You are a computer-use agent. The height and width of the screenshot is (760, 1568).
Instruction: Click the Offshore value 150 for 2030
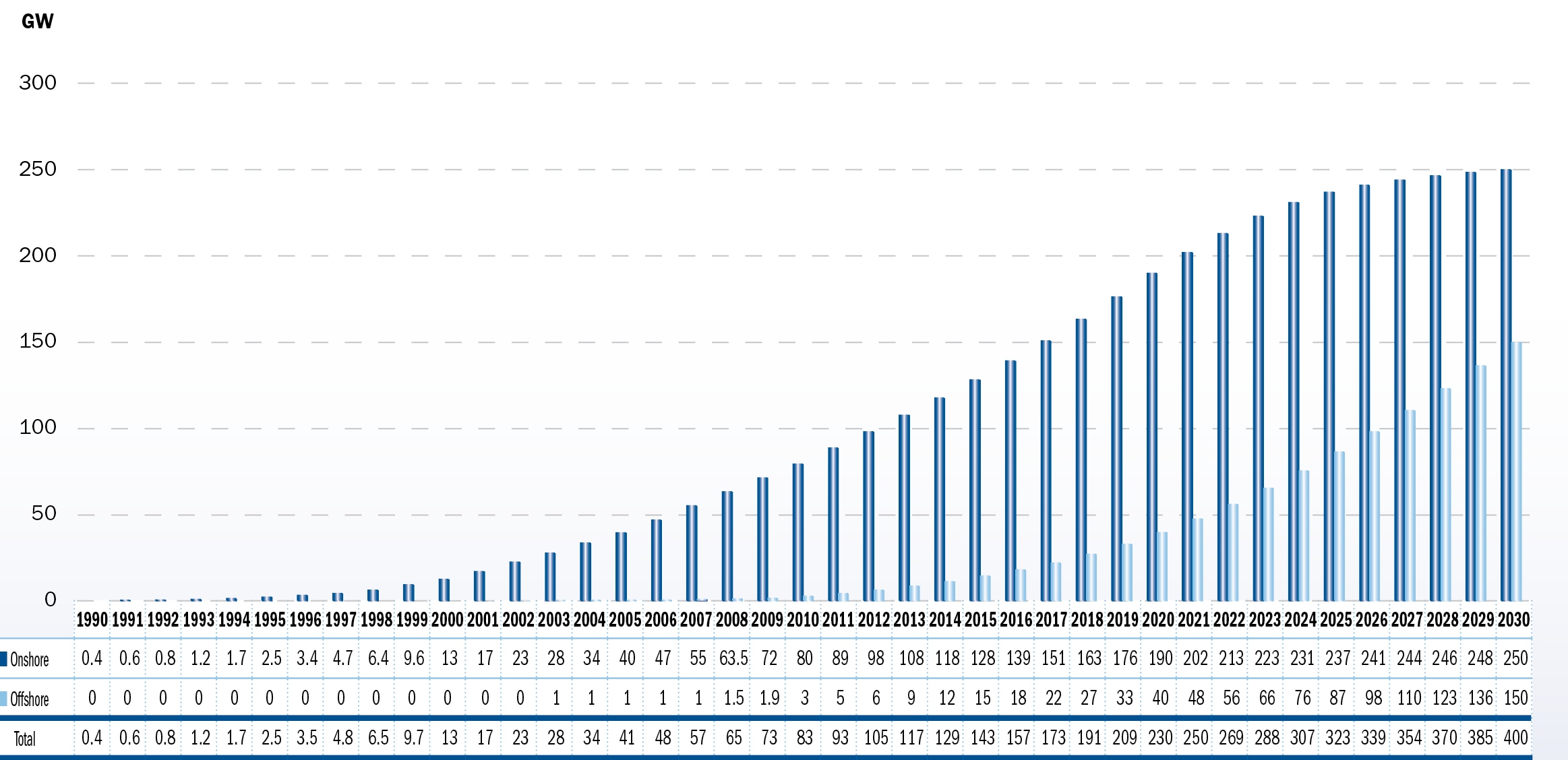coord(1515,698)
